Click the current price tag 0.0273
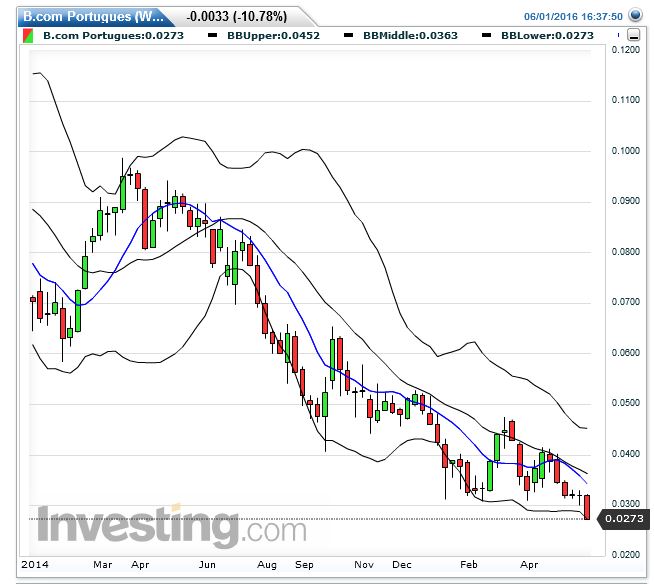Image resolution: width=654 pixels, height=584 pixels. (x=624, y=519)
